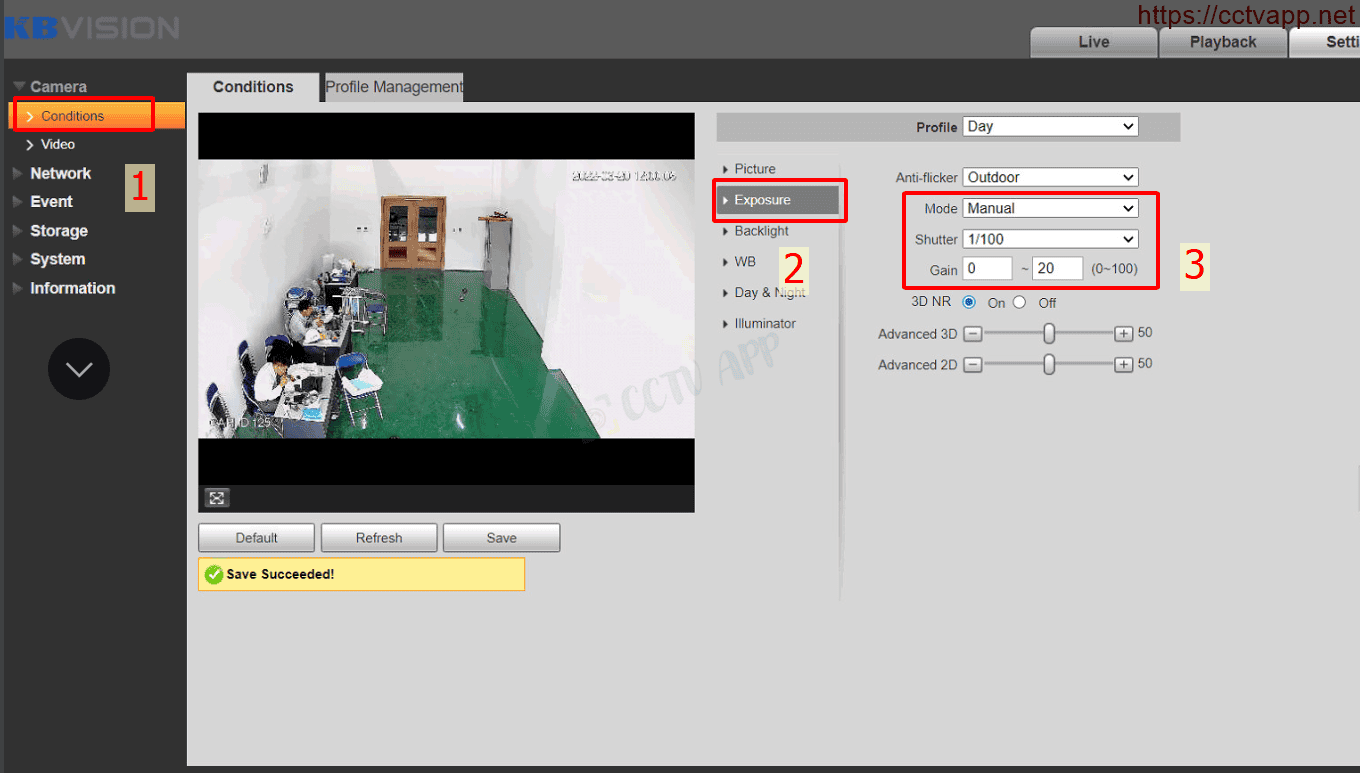Image resolution: width=1360 pixels, height=773 pixels.
Task: Click the fullscreen icon below the video preview
Action: (217, 498)
